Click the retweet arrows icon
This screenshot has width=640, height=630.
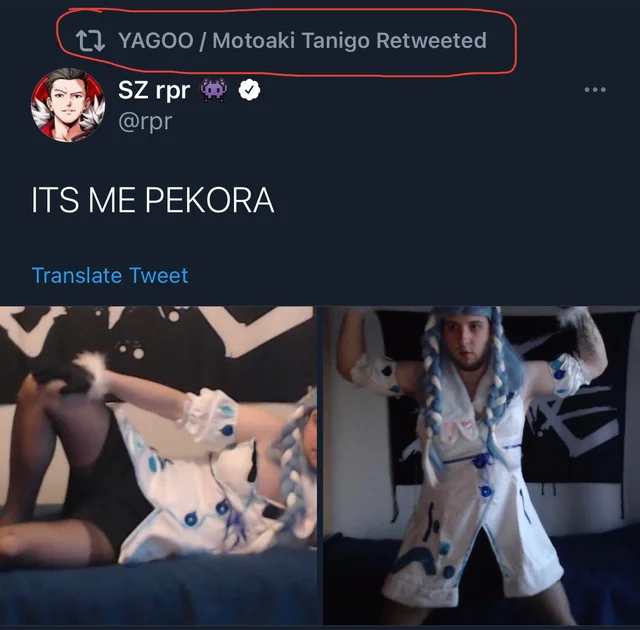click(x=90, y=41)
